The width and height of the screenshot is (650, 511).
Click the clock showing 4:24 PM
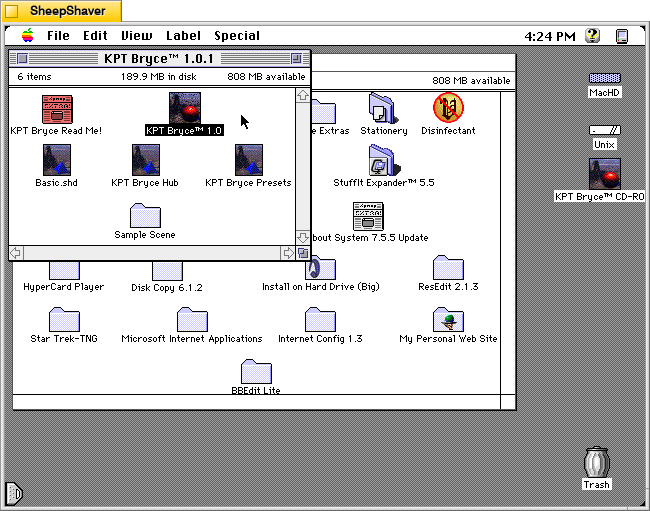click(x=550, y=36)
